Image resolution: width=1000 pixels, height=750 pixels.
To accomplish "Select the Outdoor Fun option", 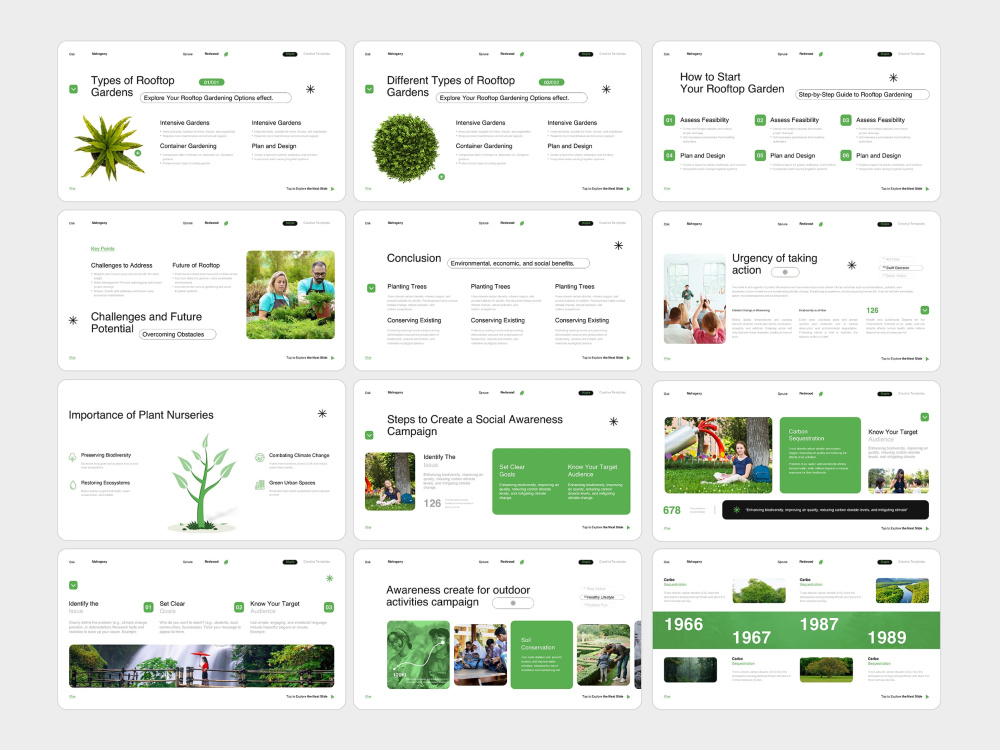I will point(596,605).
